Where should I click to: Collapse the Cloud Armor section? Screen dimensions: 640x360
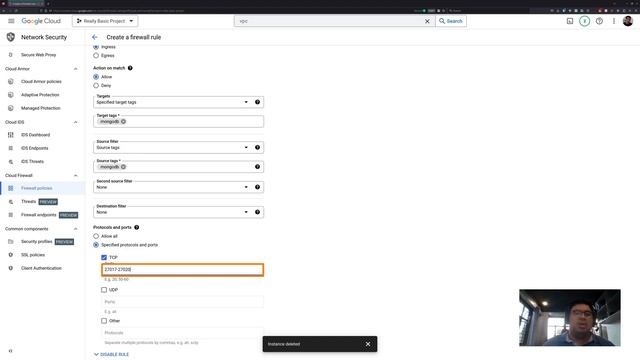point(76,69)
